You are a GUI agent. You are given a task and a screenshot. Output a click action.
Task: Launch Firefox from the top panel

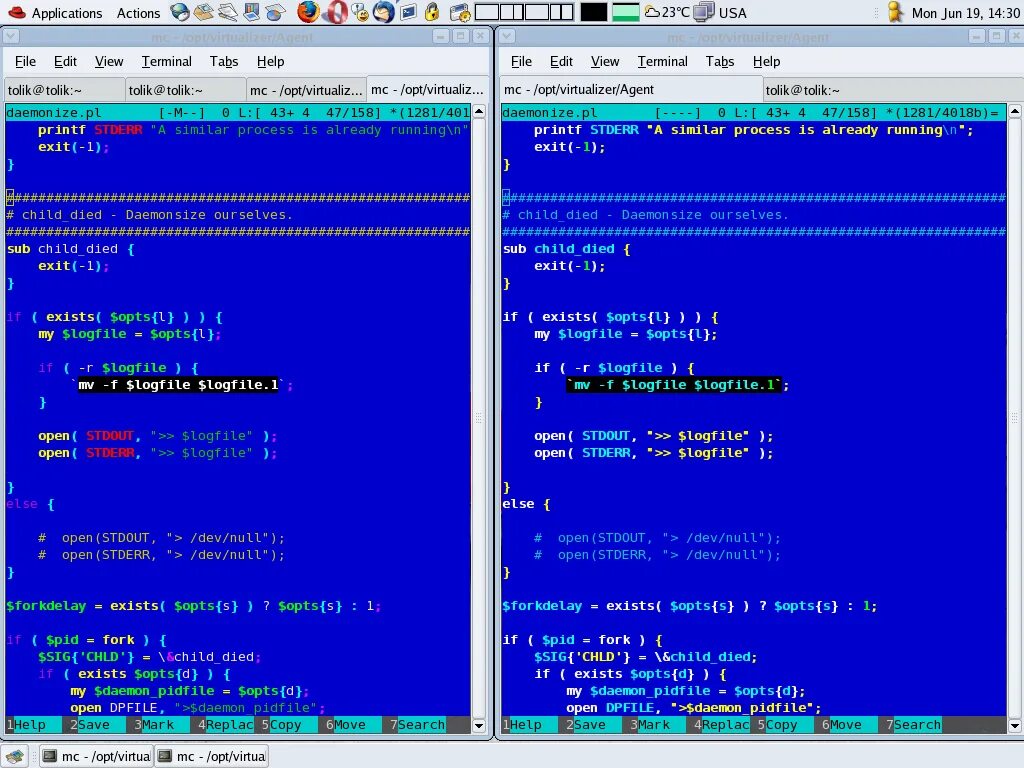click(308, 12)
